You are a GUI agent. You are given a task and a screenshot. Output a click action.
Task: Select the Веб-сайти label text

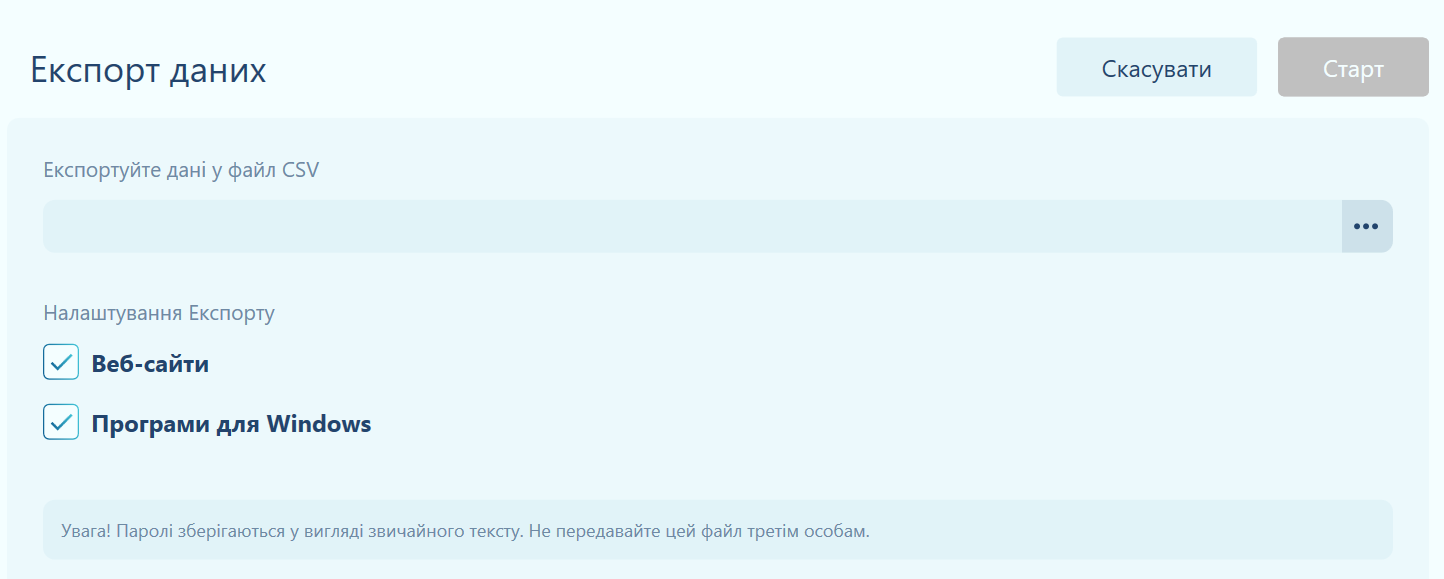(x=150, y=364)
